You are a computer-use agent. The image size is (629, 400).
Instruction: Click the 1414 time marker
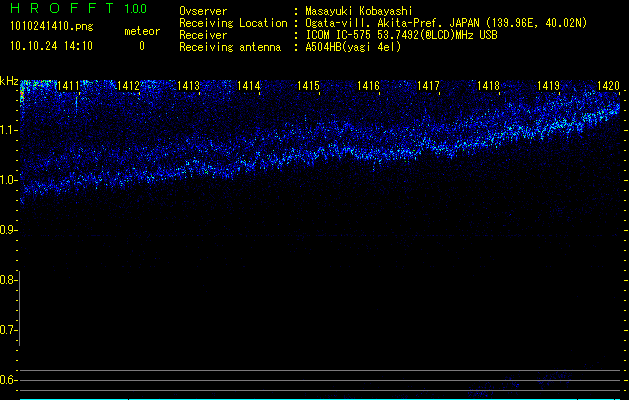click(x=248, y=85)
